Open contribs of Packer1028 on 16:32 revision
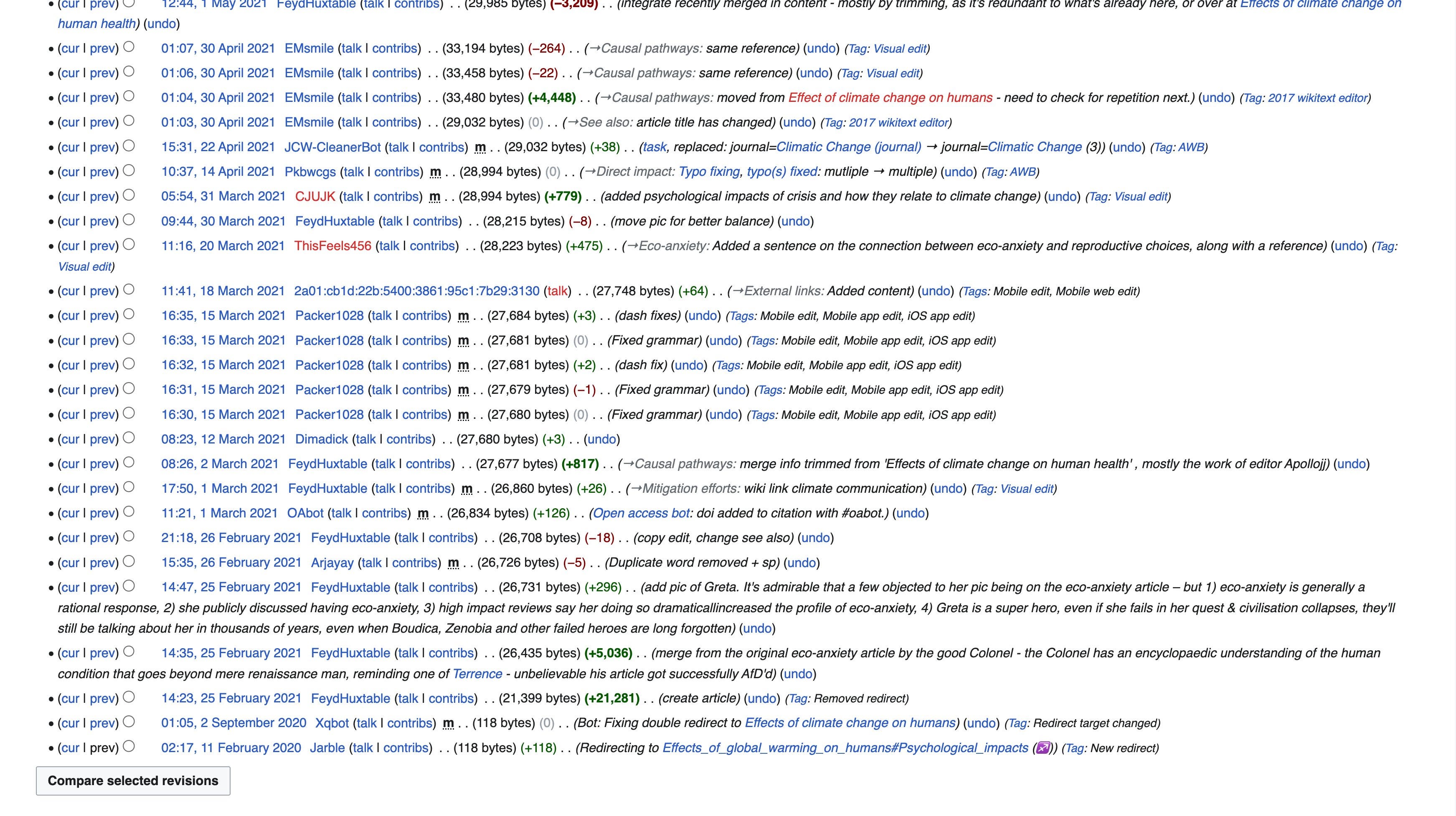 [x=425, y=365]
